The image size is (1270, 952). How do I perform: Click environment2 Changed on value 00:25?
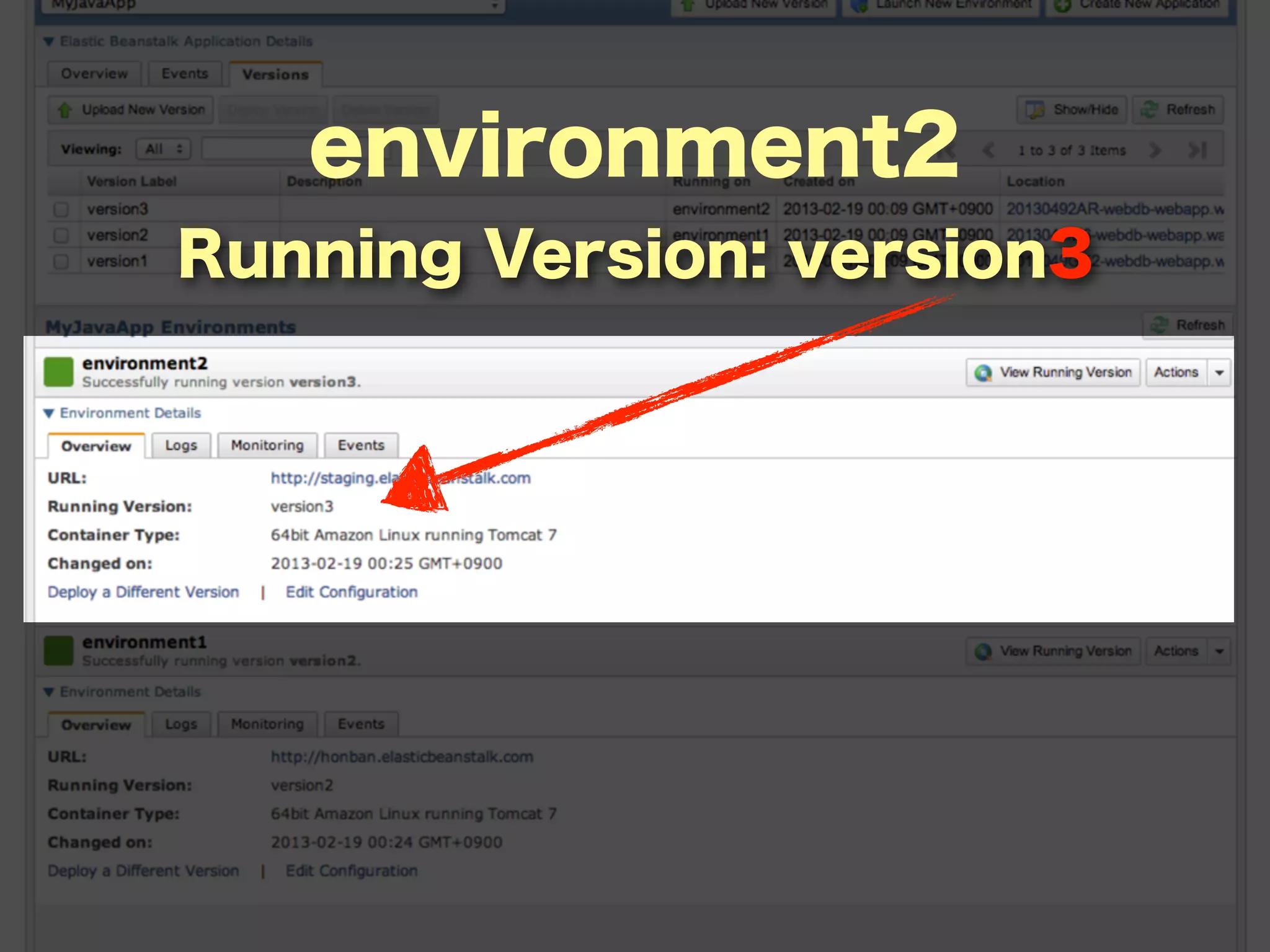386,563
